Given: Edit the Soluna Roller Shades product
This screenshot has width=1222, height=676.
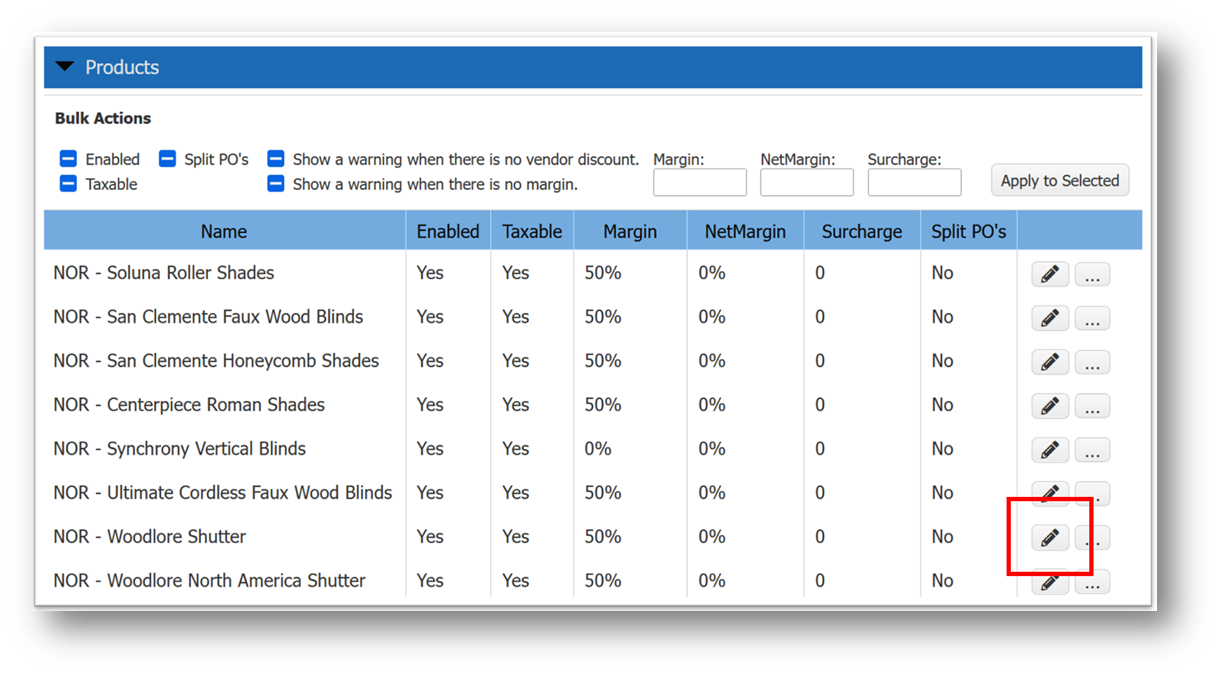Looking at the screenshot, I should pos(1050,274).
